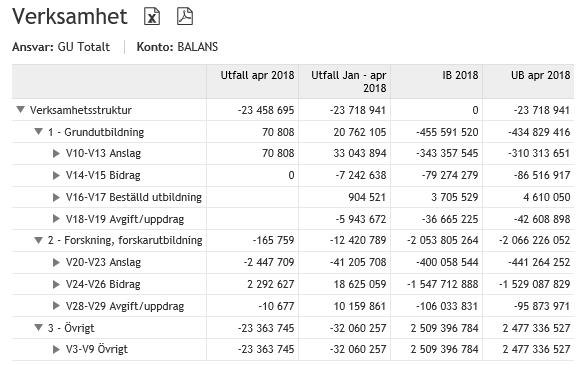Click the Verksamhet page heading
586x365 pixels.
70,16
